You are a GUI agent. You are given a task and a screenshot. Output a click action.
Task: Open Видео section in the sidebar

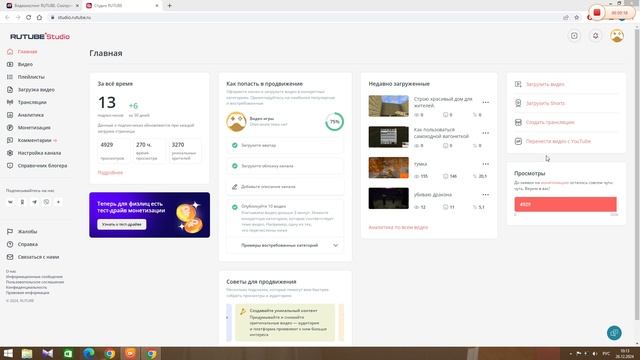pyautogui.click(x=25, y=64)
